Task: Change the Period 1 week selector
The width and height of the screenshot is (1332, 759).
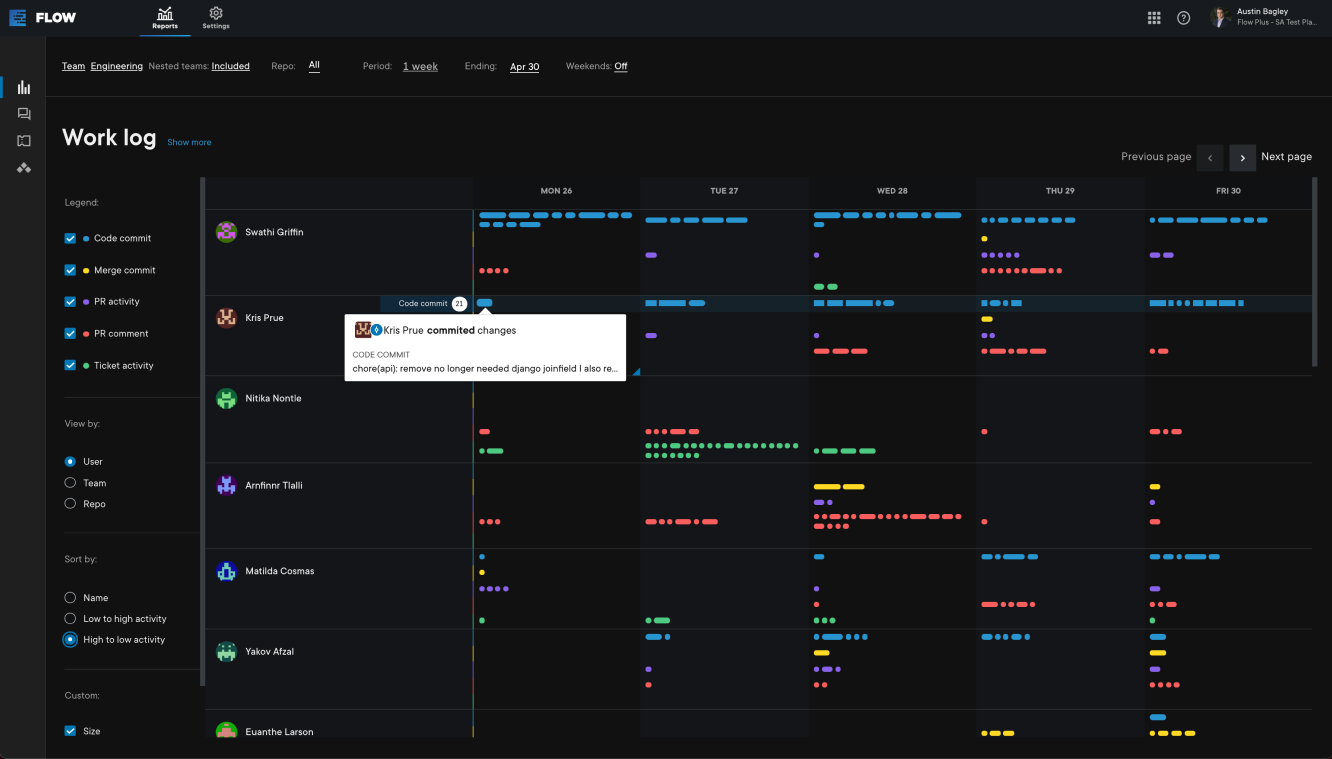Action: pyautogui.click(x=420, y=66)
